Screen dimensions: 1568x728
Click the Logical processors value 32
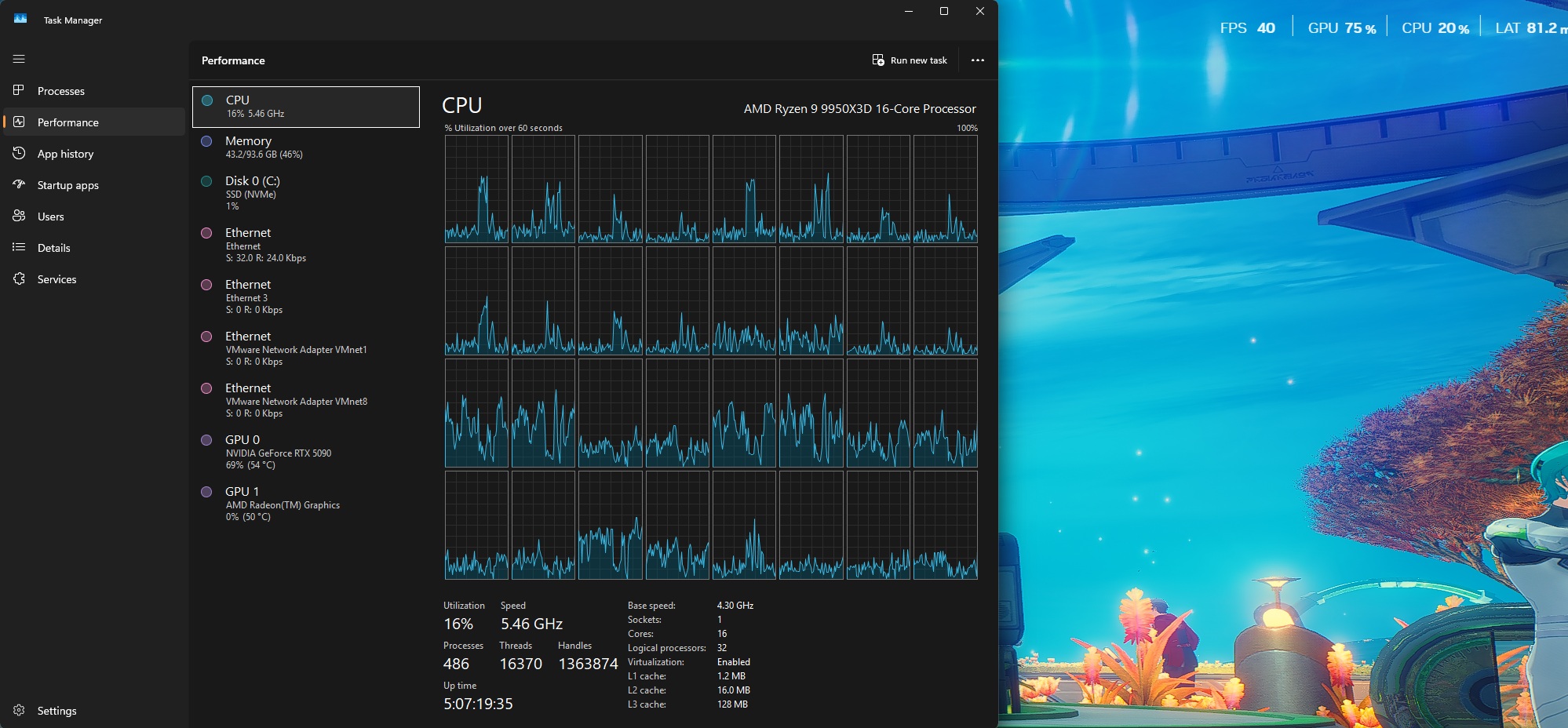tap(722, 648)
